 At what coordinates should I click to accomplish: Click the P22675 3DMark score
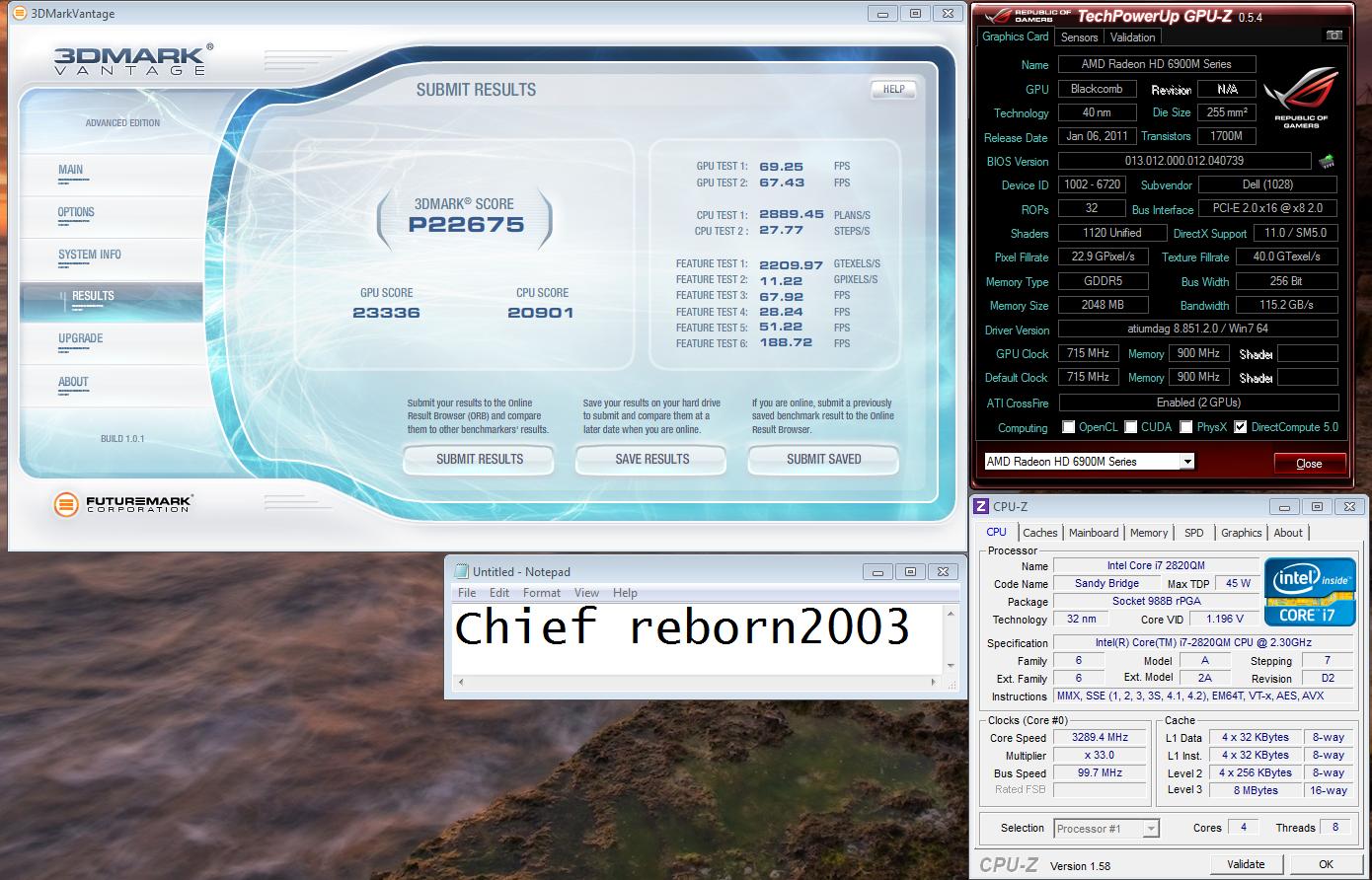[x=466, y=225]
